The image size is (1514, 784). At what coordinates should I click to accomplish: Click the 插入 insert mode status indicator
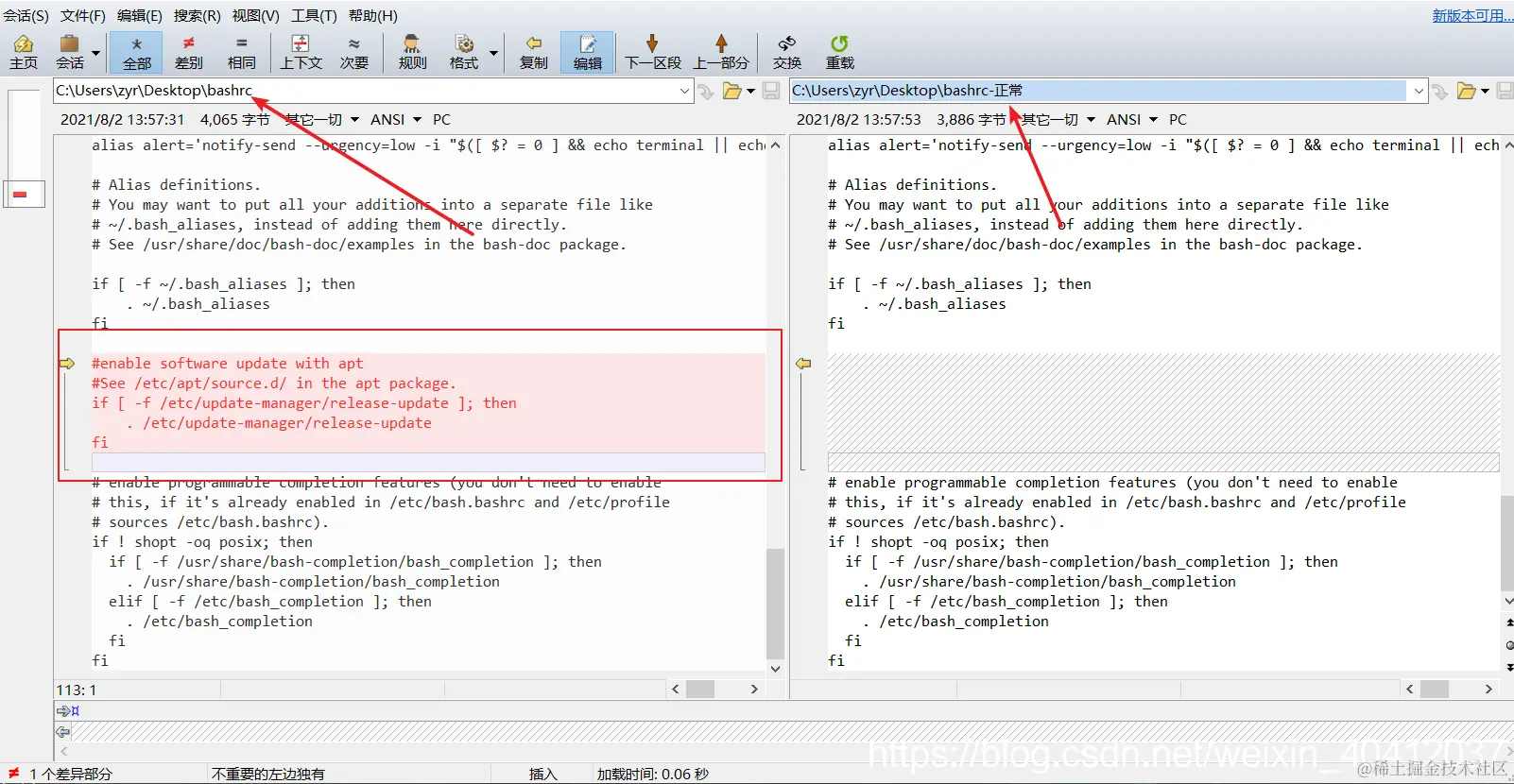pyautogui.click(x=542, y=774)
